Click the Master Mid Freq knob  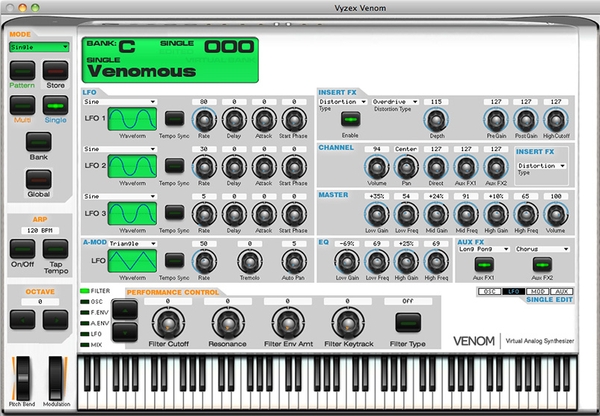tap(466, 214)
